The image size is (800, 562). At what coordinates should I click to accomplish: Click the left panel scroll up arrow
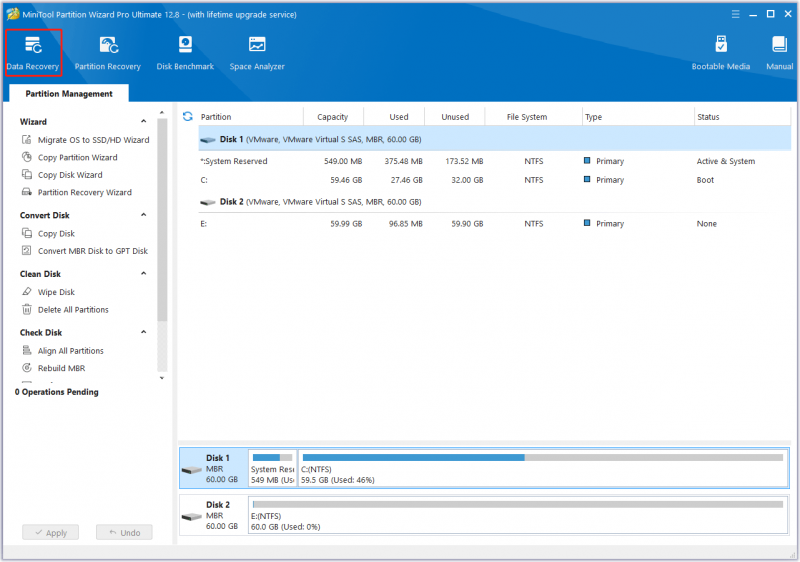[162, 112]
